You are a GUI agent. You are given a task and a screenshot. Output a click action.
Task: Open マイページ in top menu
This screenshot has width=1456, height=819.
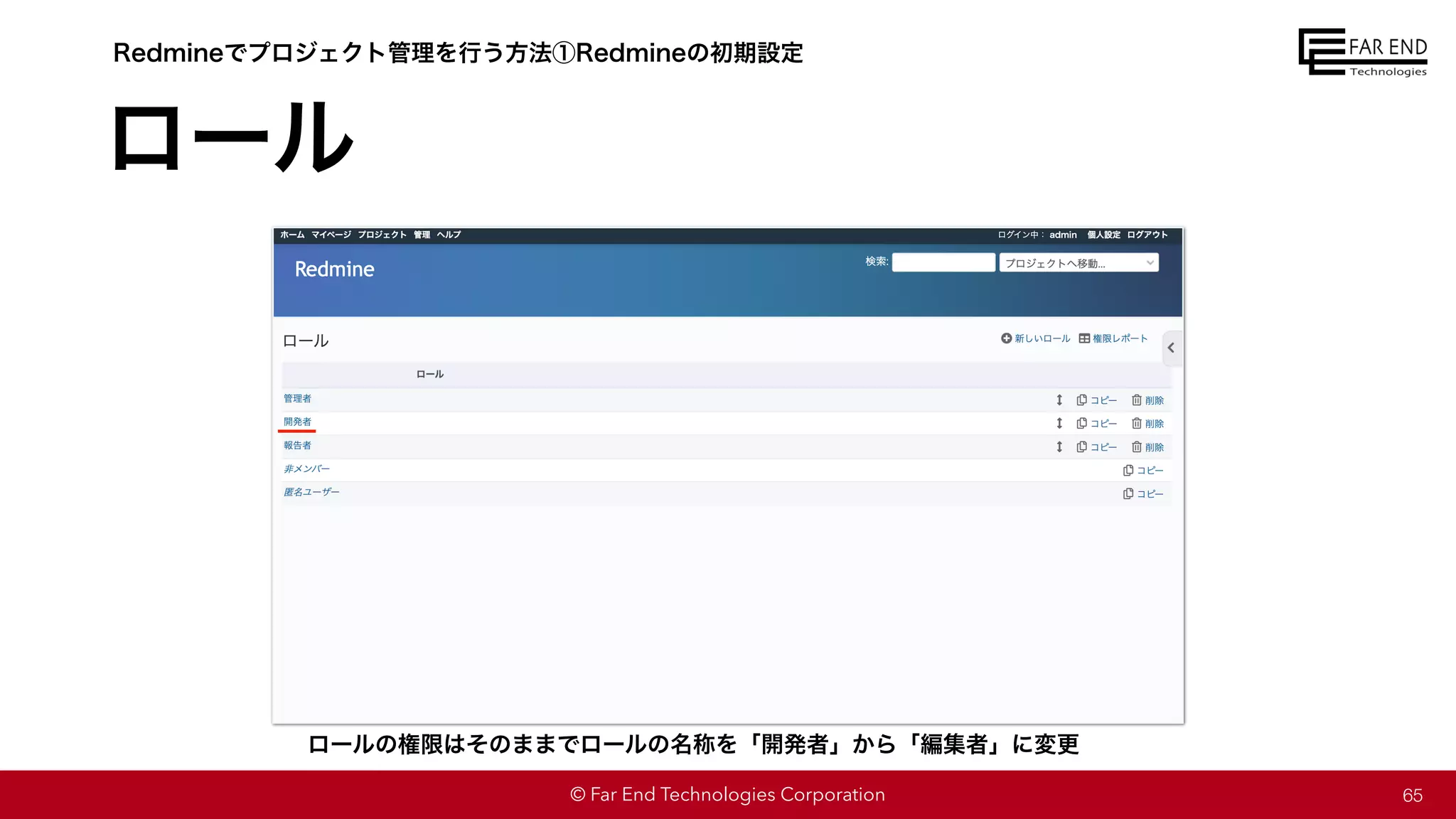click(331, 235)
